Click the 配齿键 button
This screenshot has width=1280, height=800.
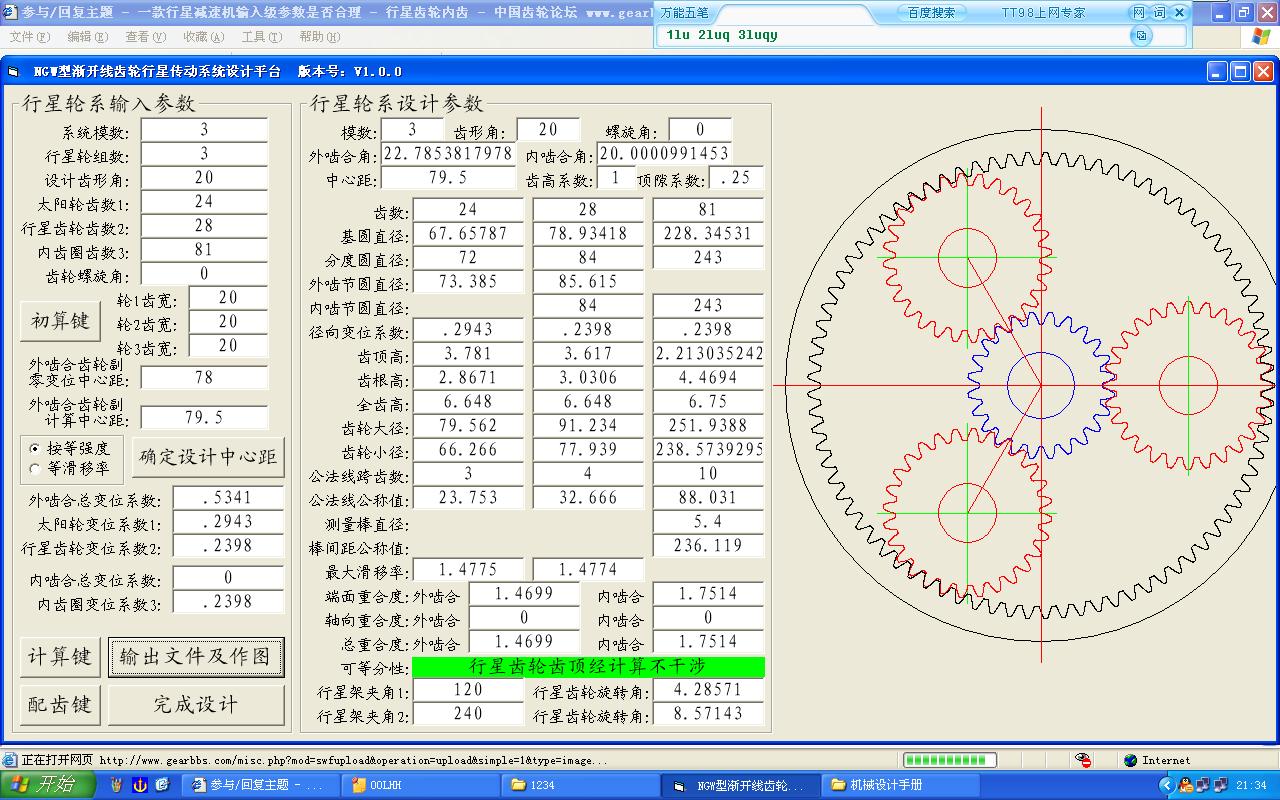coord(60,705)
